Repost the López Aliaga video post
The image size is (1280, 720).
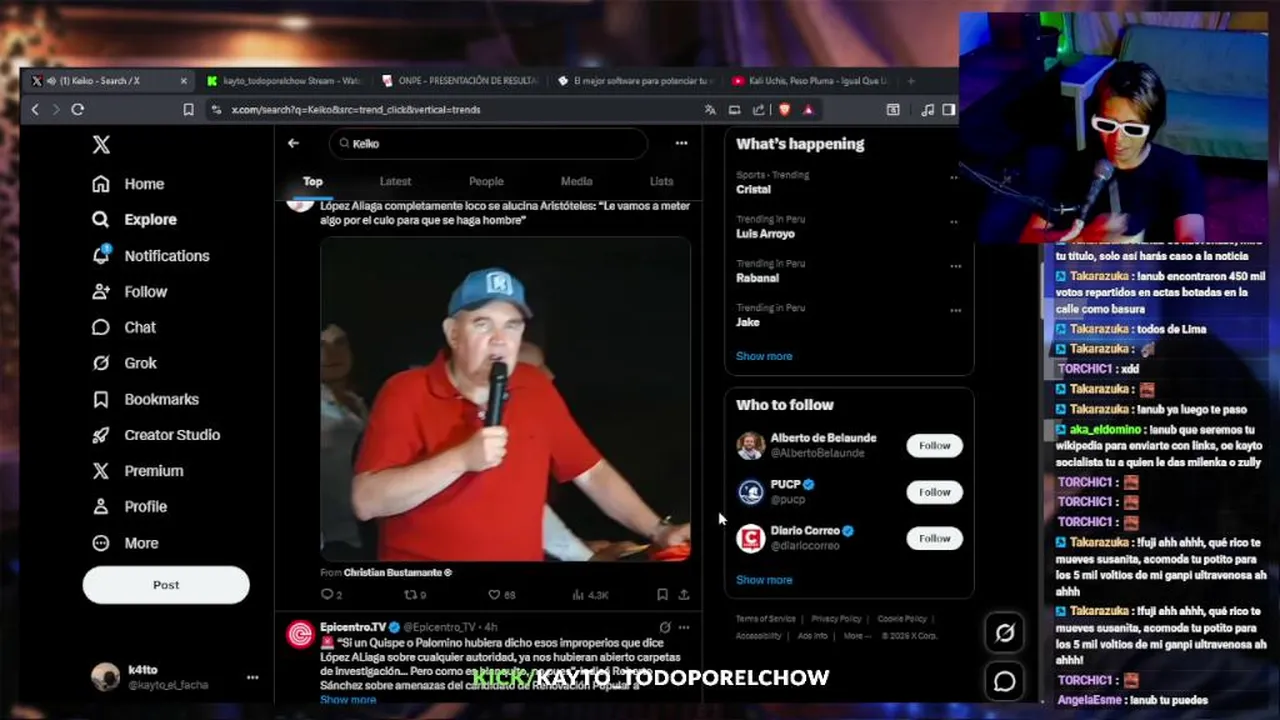click(x=414, y=595)
